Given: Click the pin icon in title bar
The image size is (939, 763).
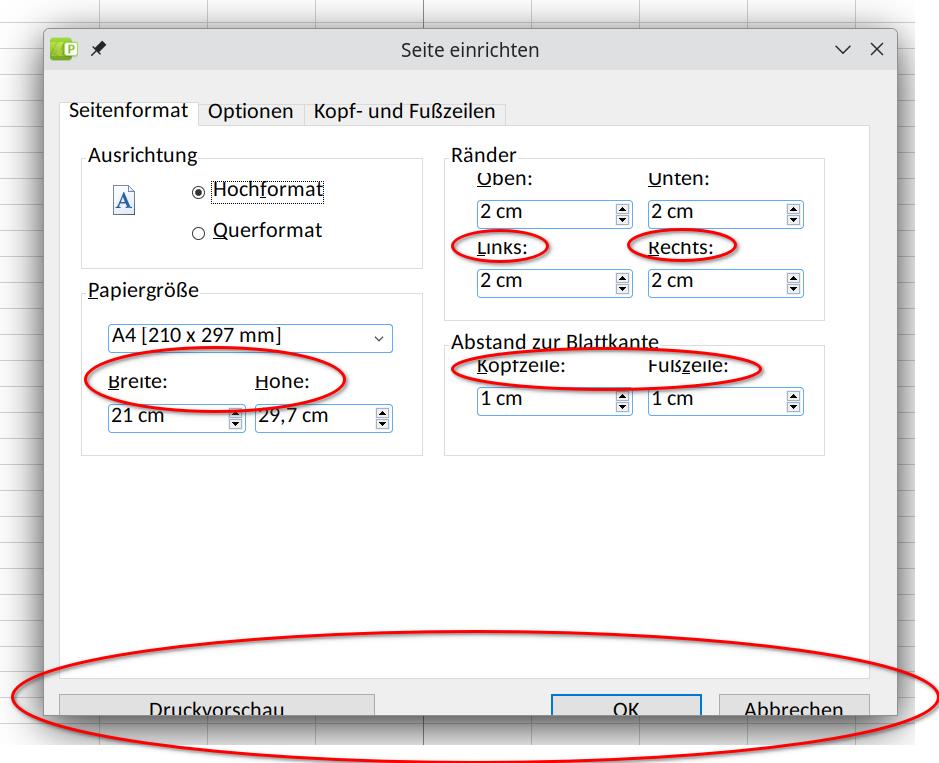Looking at the screenshot, I should click(x=98, y=49).
